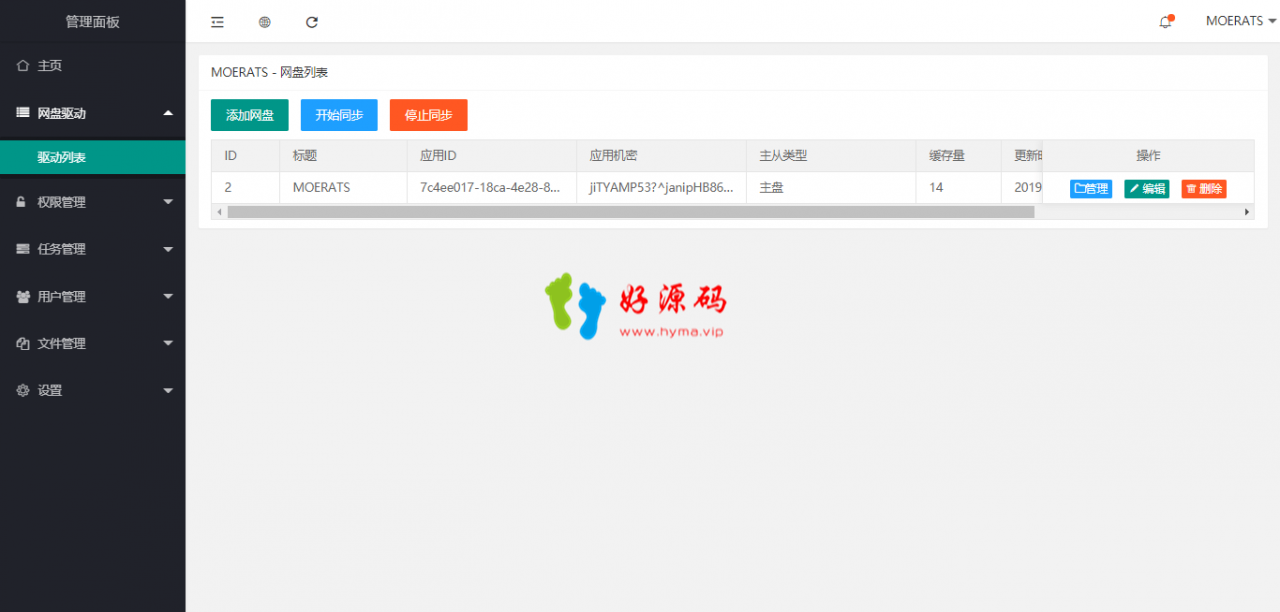The width and height of the screenshot is (1280, 612).
Task: Go to 主页 in the sidebar
Action: coord(92,66)
